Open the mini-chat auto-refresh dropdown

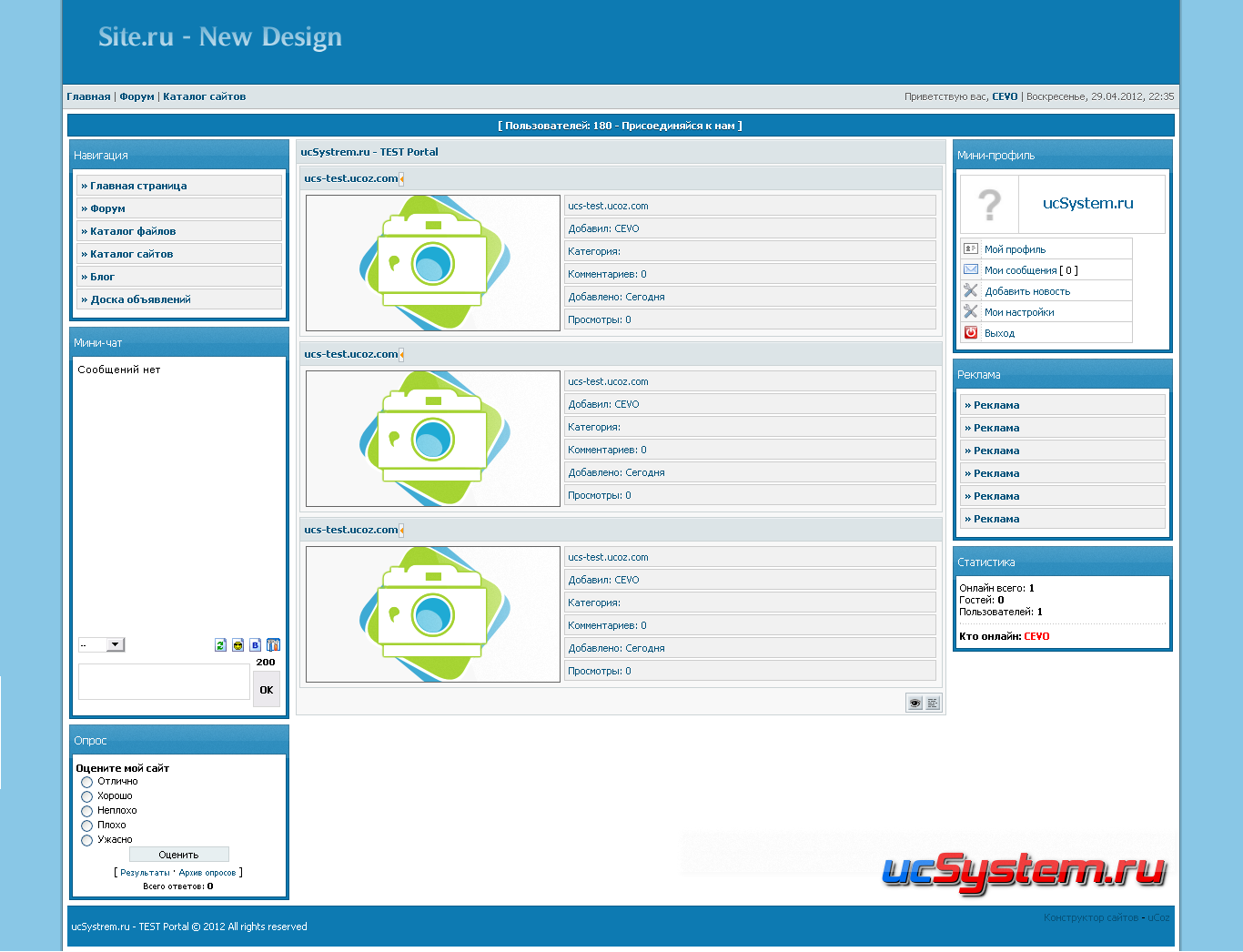[x=101, y=645]
